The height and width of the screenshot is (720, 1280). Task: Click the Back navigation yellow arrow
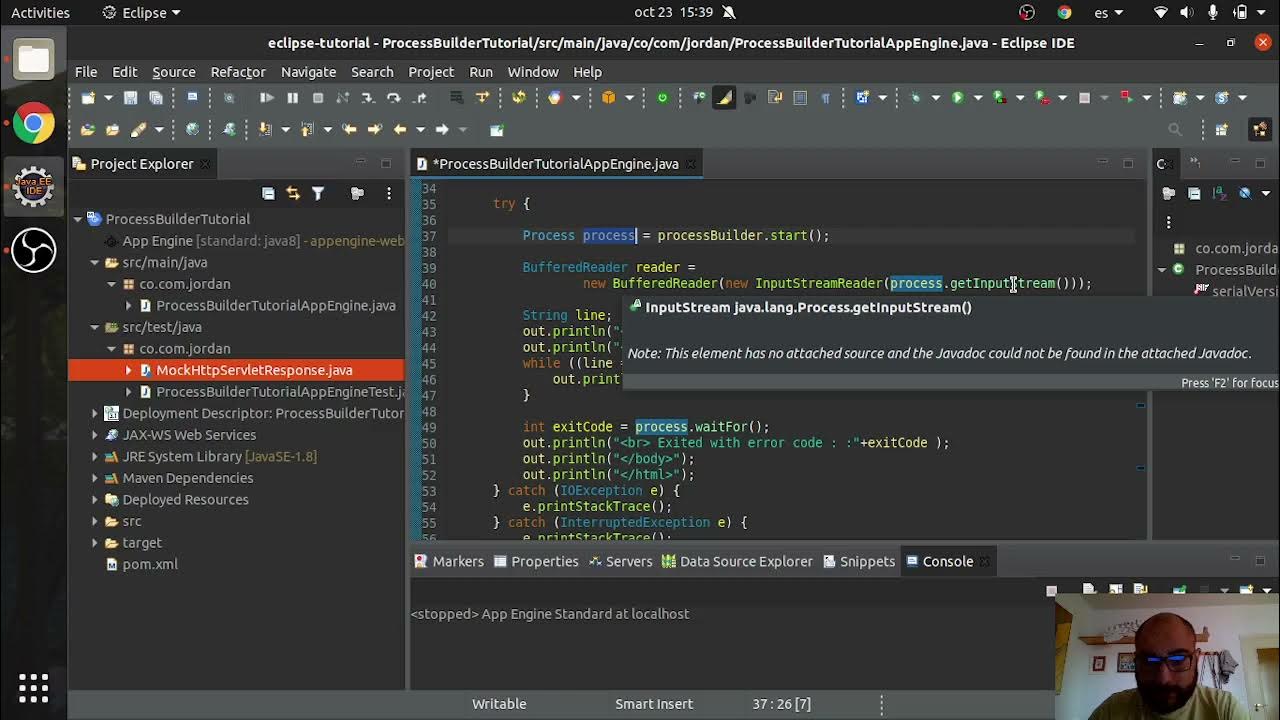tap(400, 129)
